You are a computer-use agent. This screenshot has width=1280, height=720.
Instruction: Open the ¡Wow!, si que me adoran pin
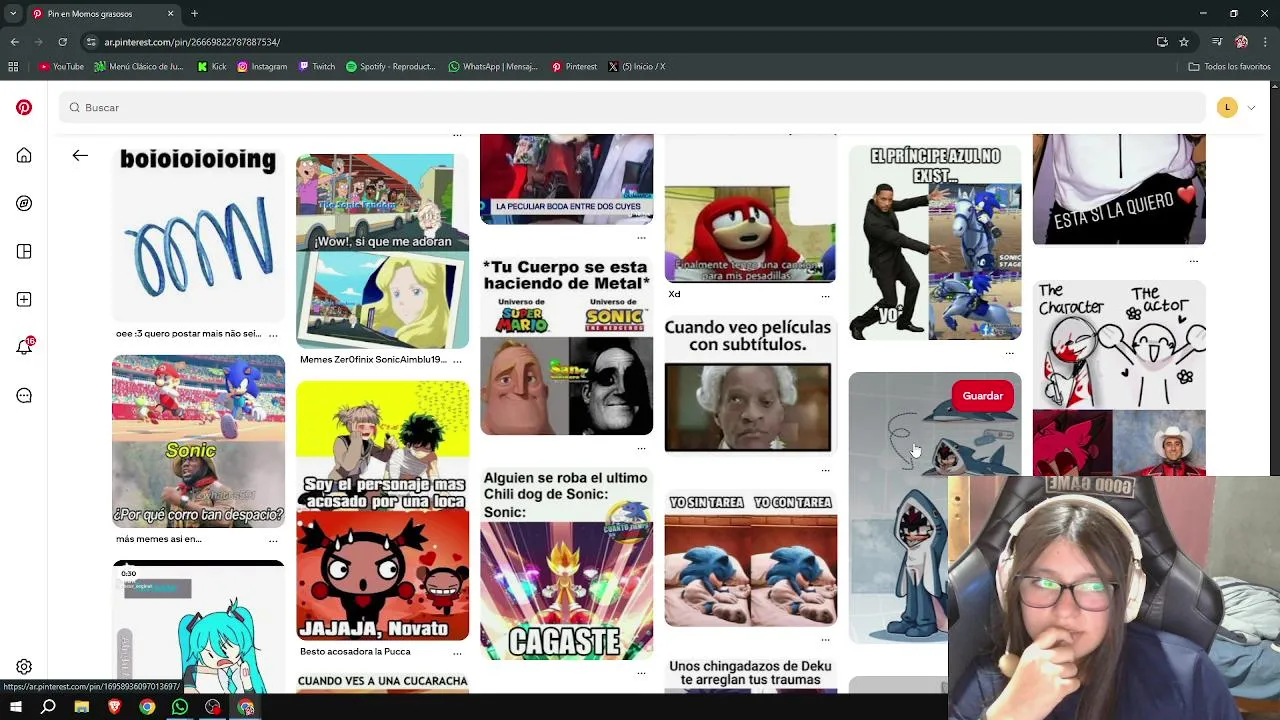coord(382,250)
